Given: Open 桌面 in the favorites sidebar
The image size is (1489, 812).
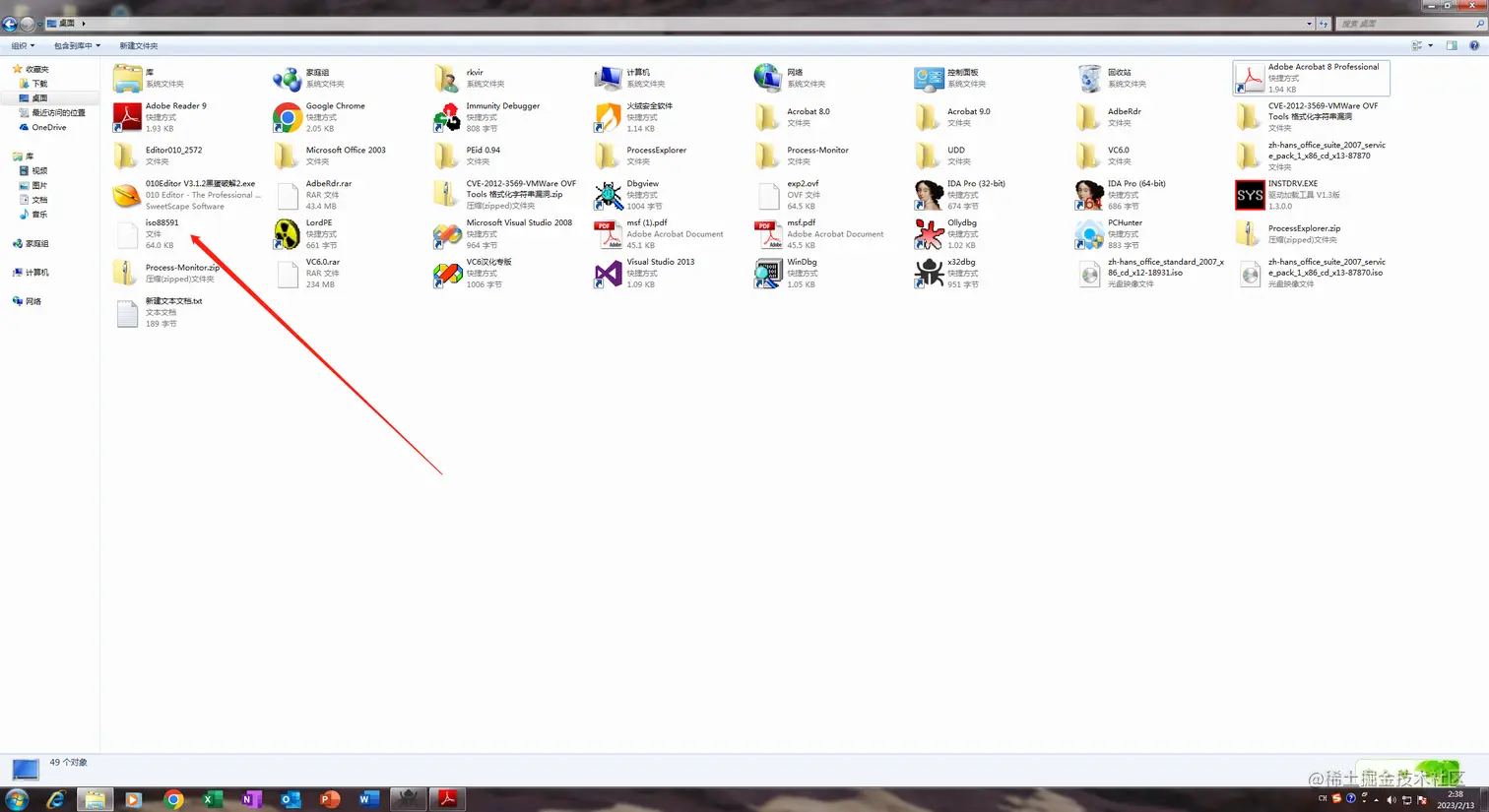Looking at the screenshot, I should (39, 98).
